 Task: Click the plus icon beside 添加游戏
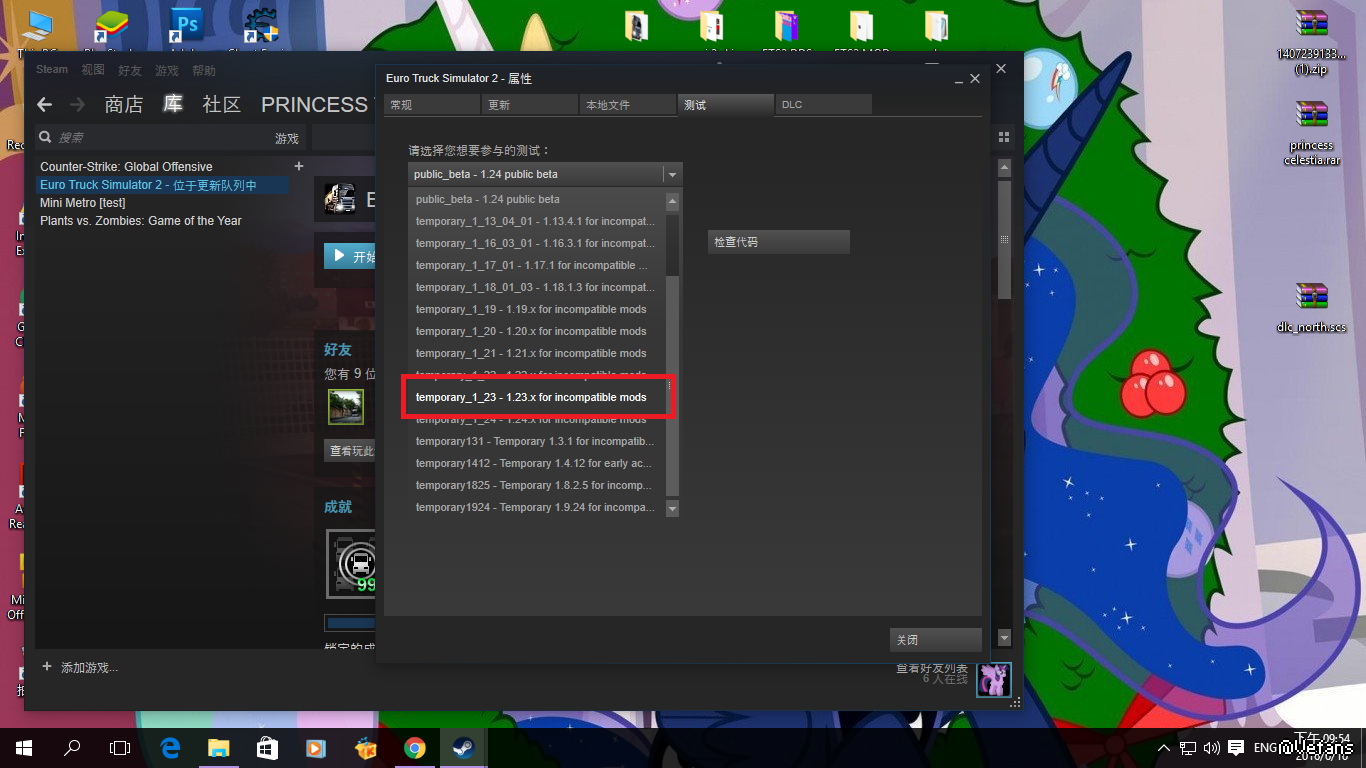[x=47, y=666]
